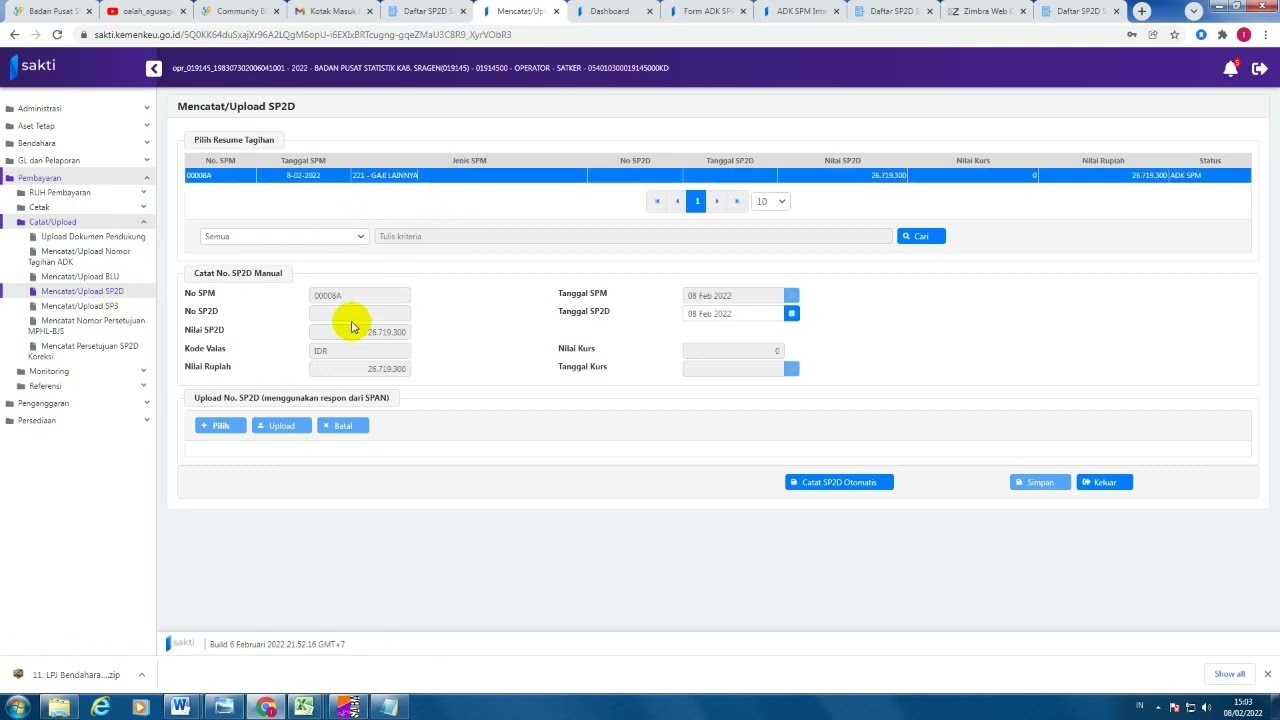Open Mencatat Persetujuan SP2D Koreksi
This screenshot has width=1280, height=720.
pos(86,351)
